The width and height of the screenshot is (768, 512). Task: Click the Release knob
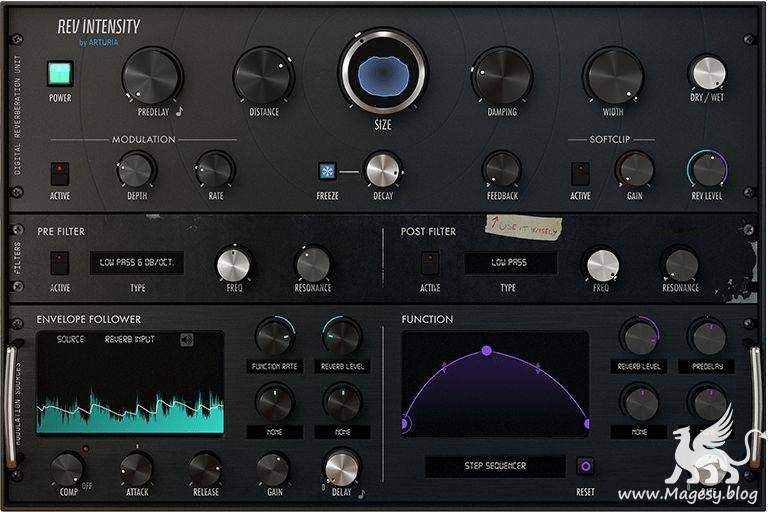tap(205, 469)
